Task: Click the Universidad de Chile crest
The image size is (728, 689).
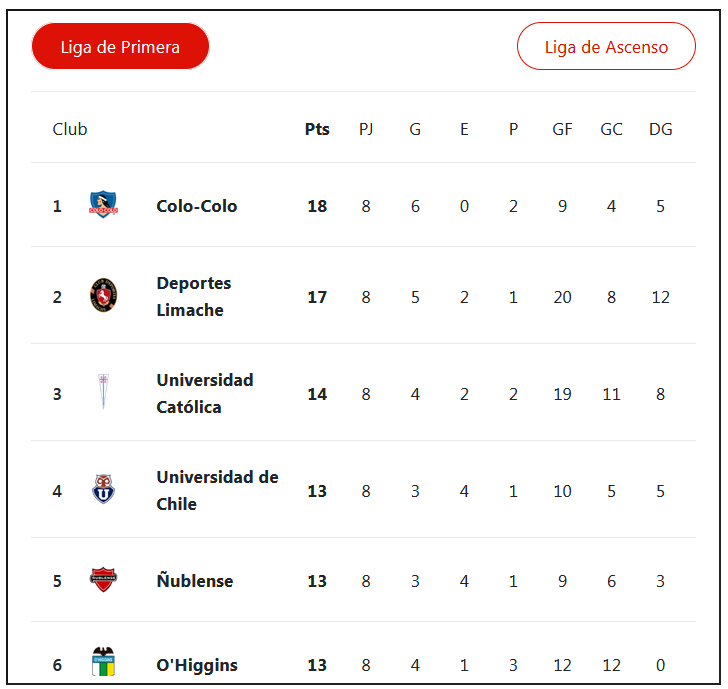Action: click(x=103, y=490)
